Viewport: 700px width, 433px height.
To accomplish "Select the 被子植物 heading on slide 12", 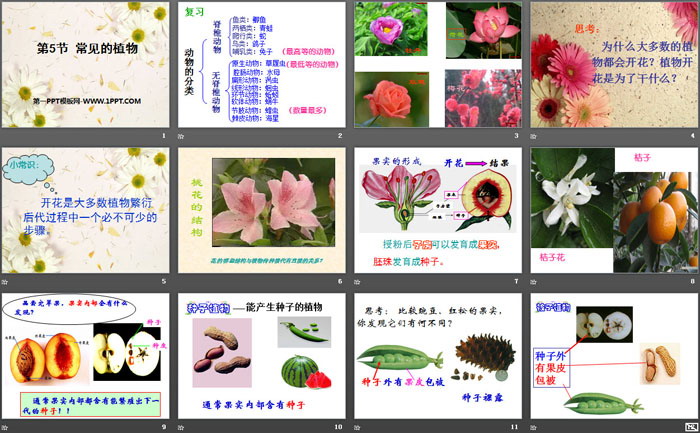I will (552, 307).
